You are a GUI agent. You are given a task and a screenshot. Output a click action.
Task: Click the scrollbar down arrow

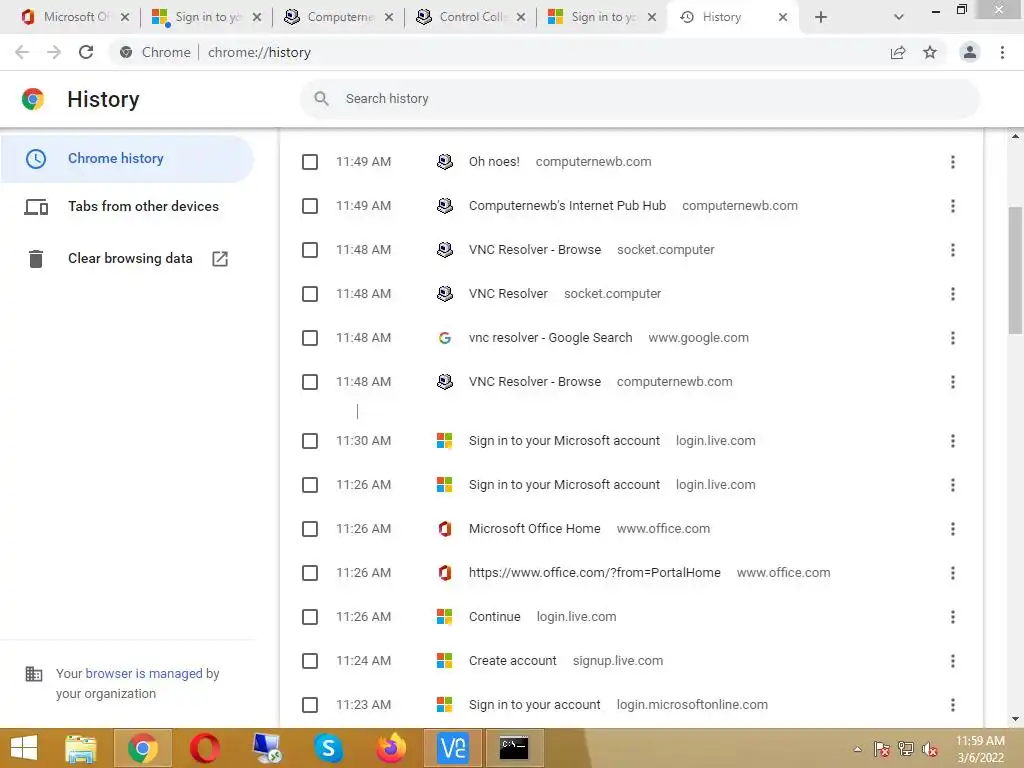click(x=1015, y=719)
